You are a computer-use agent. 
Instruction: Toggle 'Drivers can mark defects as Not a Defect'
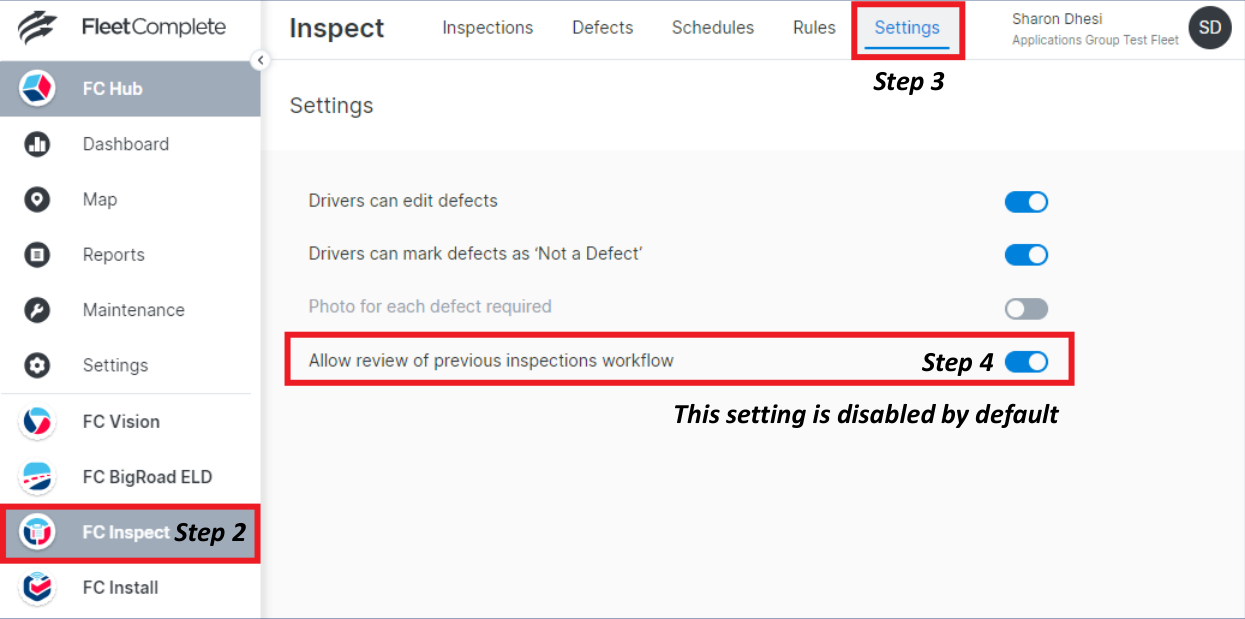coord(1026,254)
